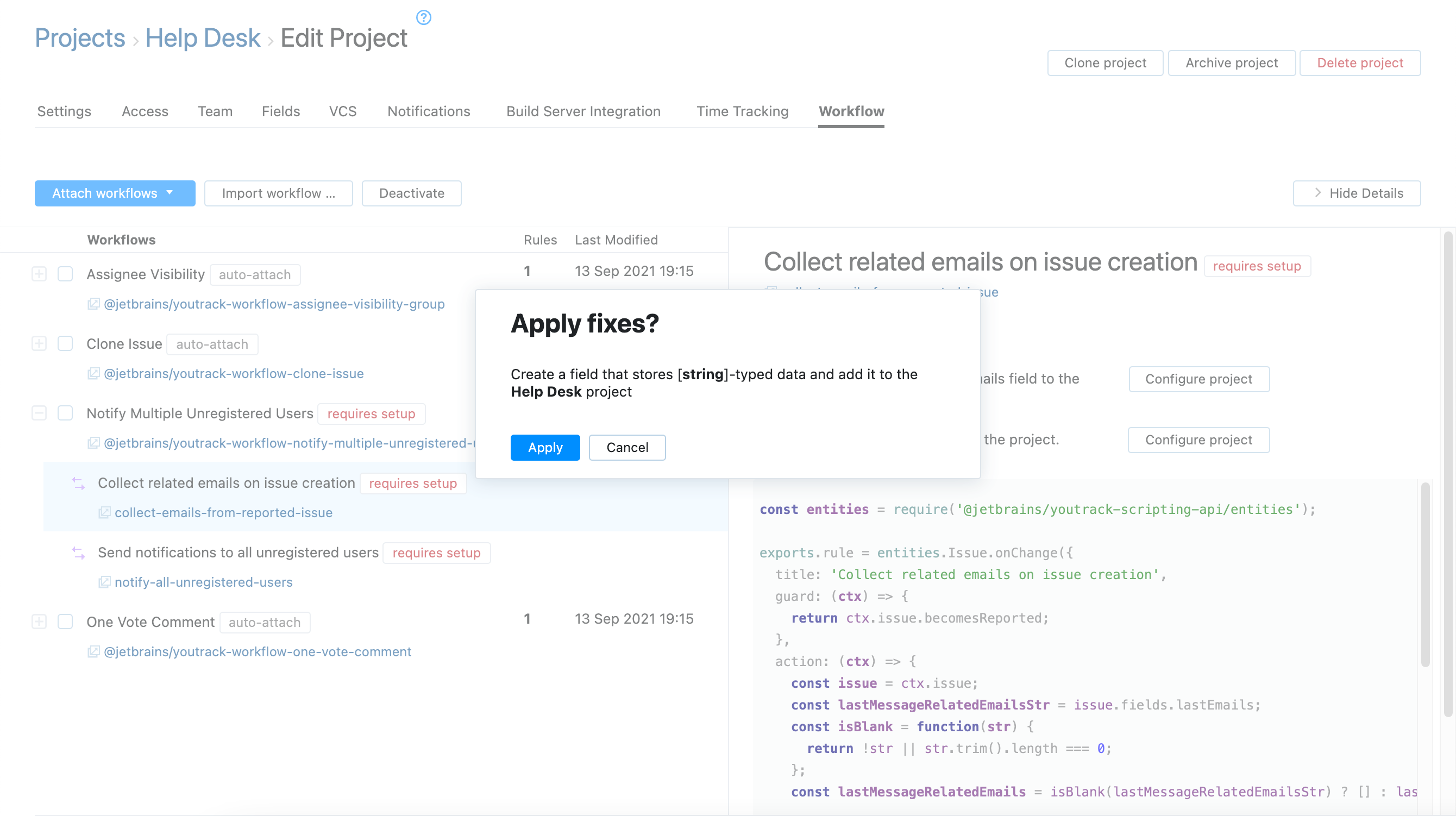This screenshot has height=816, width=1456.
Task: Open the Build Server Integration tab
Action: tap(583, 111)
